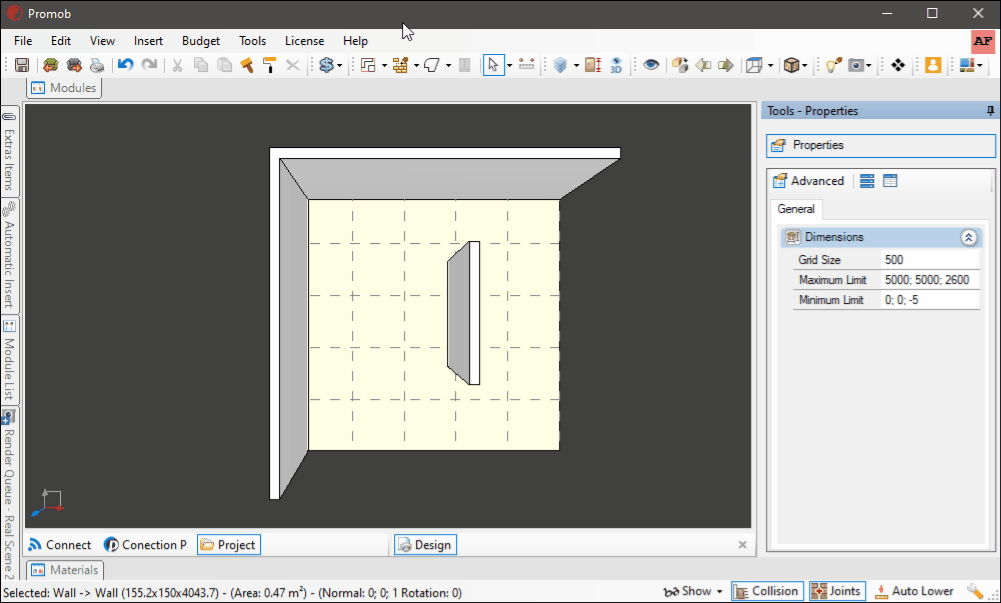Click the Undo arrow icon
This screenshot has width=1001, height=603.
pos(125,65)
